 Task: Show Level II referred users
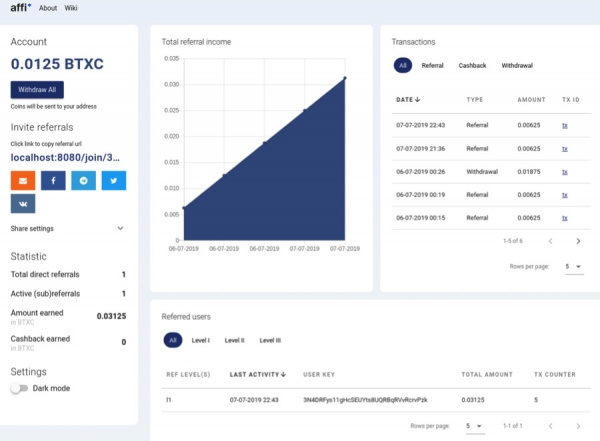tap(234, 341)
